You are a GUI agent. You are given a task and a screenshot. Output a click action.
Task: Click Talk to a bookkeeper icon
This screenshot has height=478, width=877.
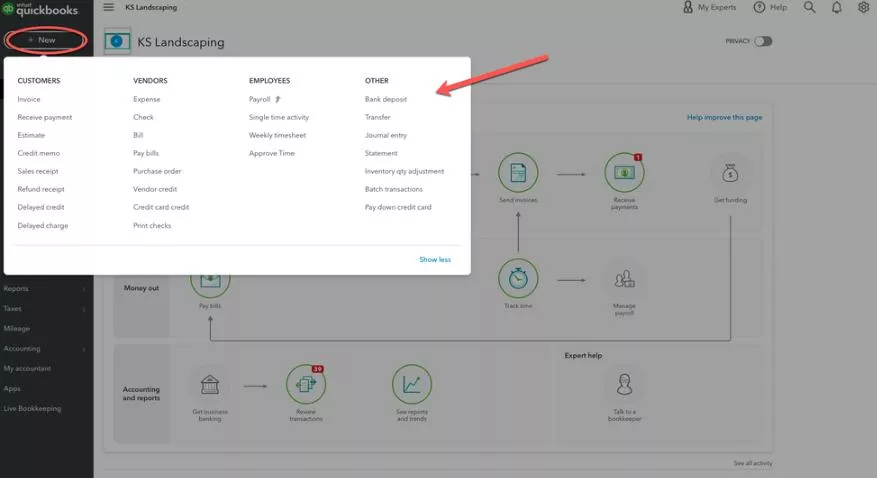624,385
